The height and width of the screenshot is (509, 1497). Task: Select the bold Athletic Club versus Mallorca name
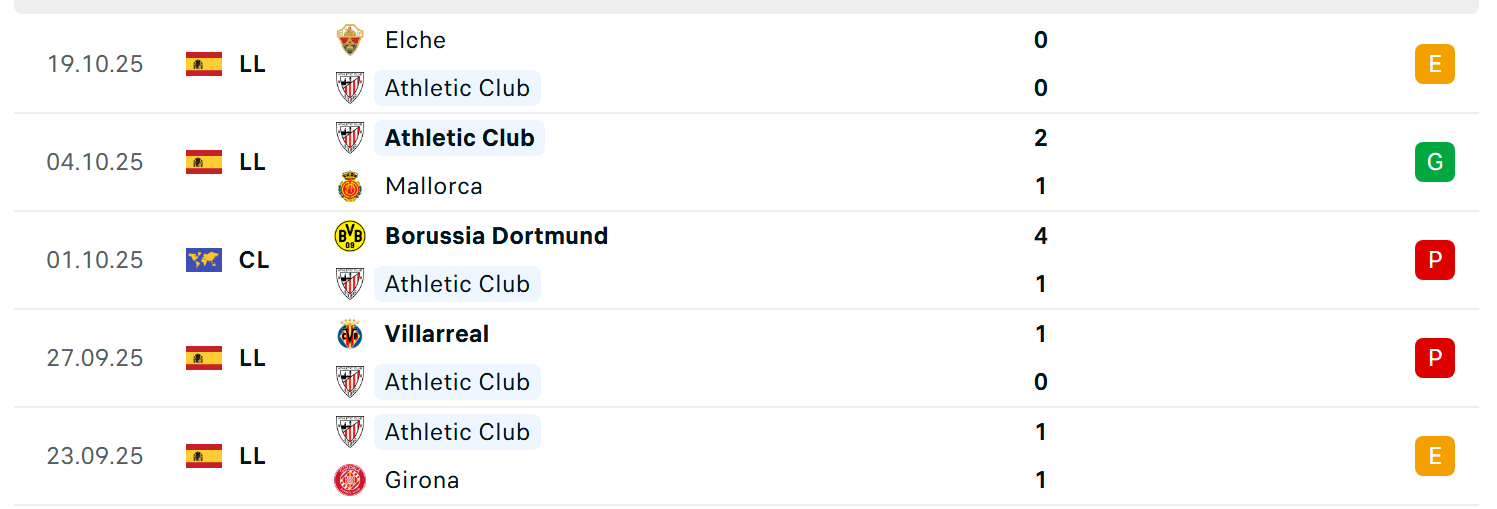[459, 138]
